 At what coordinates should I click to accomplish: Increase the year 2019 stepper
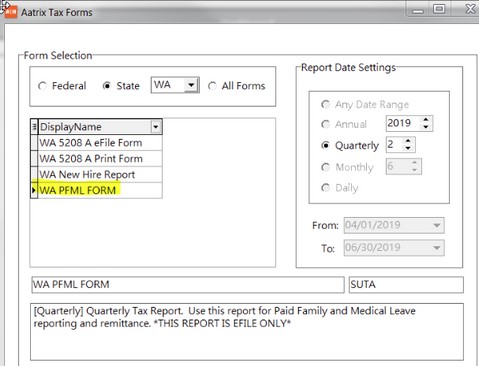[x=426, y=120]
